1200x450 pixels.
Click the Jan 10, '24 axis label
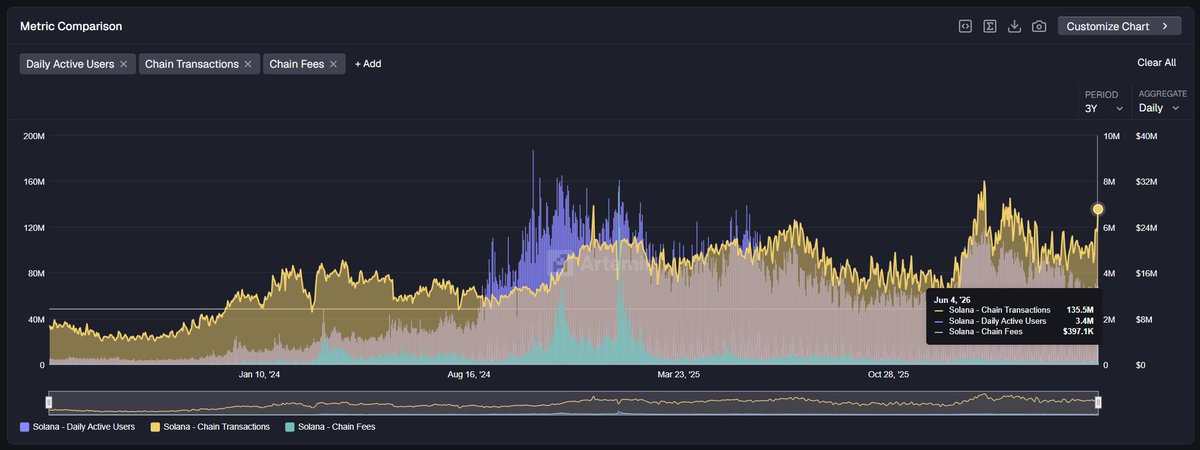(259, 375)
